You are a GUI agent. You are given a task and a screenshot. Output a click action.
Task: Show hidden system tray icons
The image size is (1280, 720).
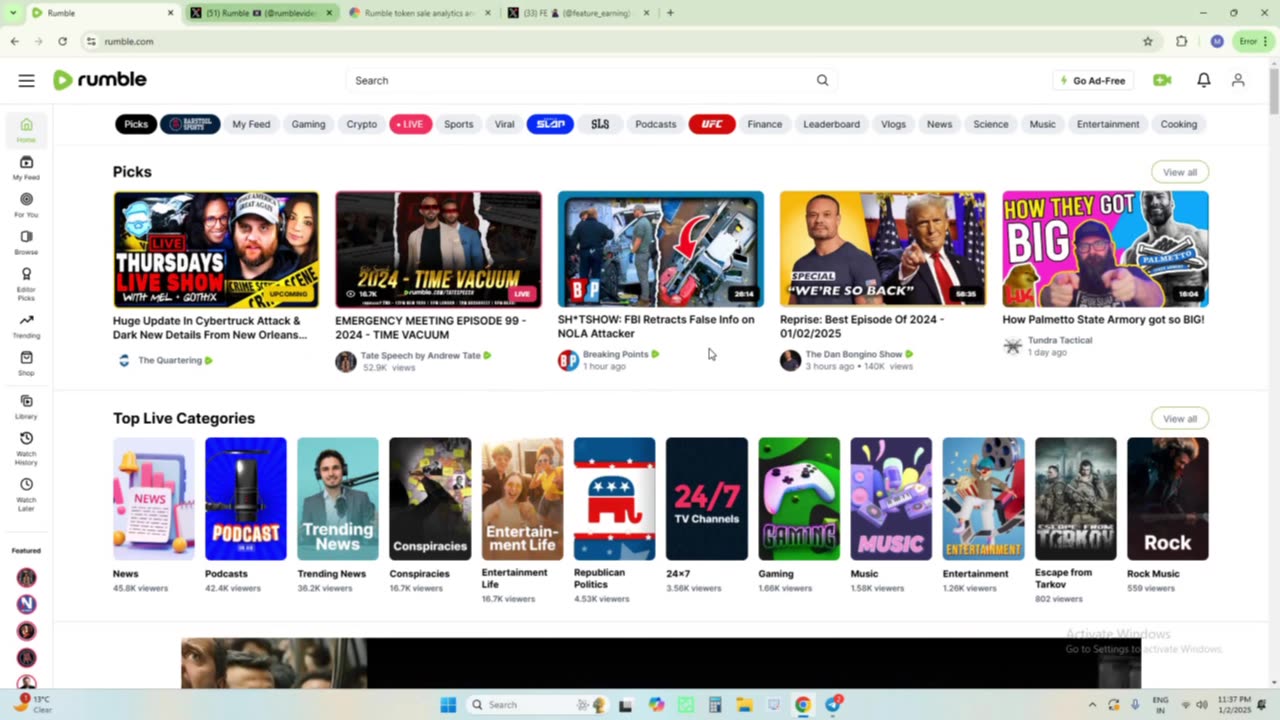[x=1092, y=704]
